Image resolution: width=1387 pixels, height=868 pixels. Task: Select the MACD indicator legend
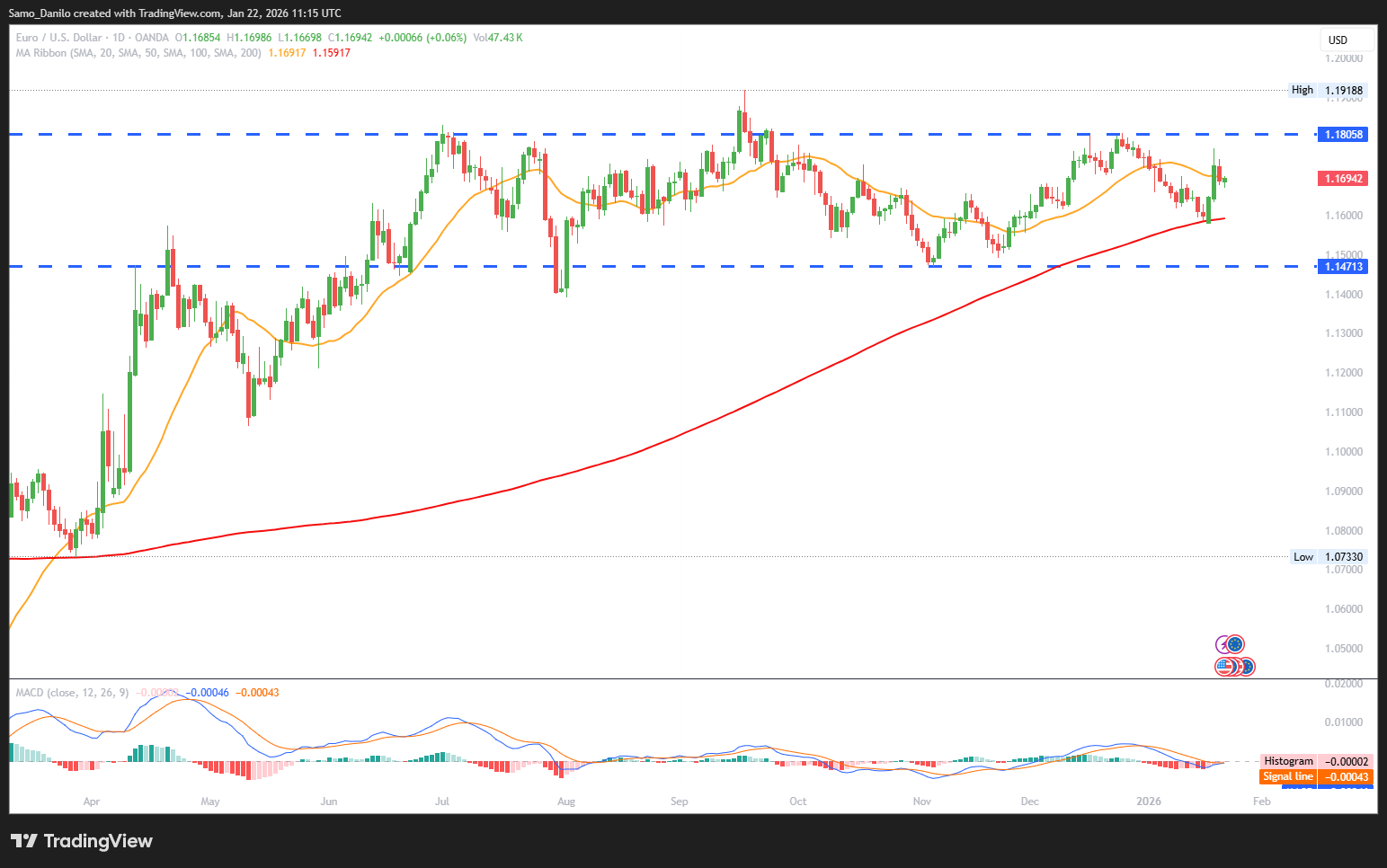72,693
